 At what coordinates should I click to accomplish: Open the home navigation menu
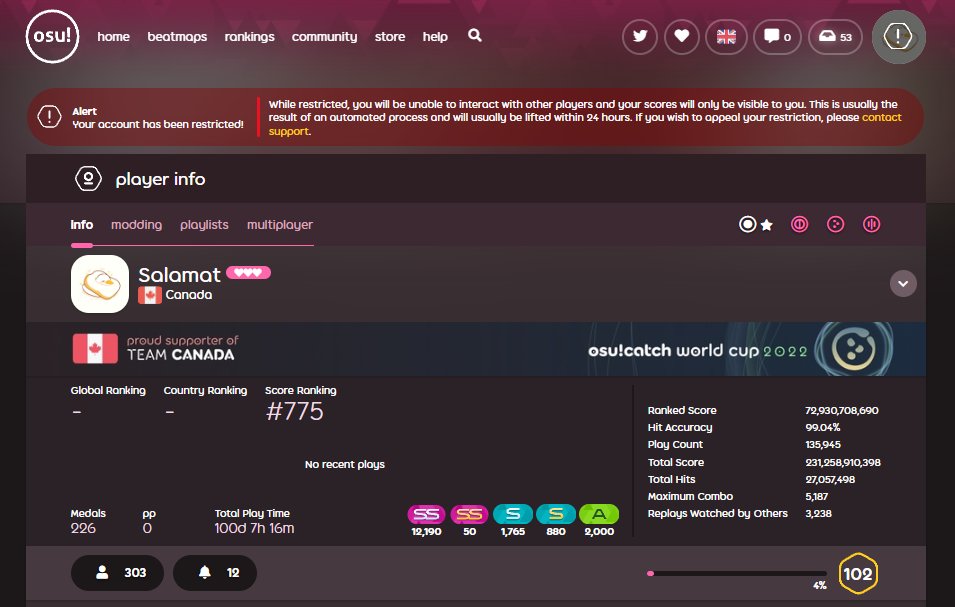click(113, 37)
